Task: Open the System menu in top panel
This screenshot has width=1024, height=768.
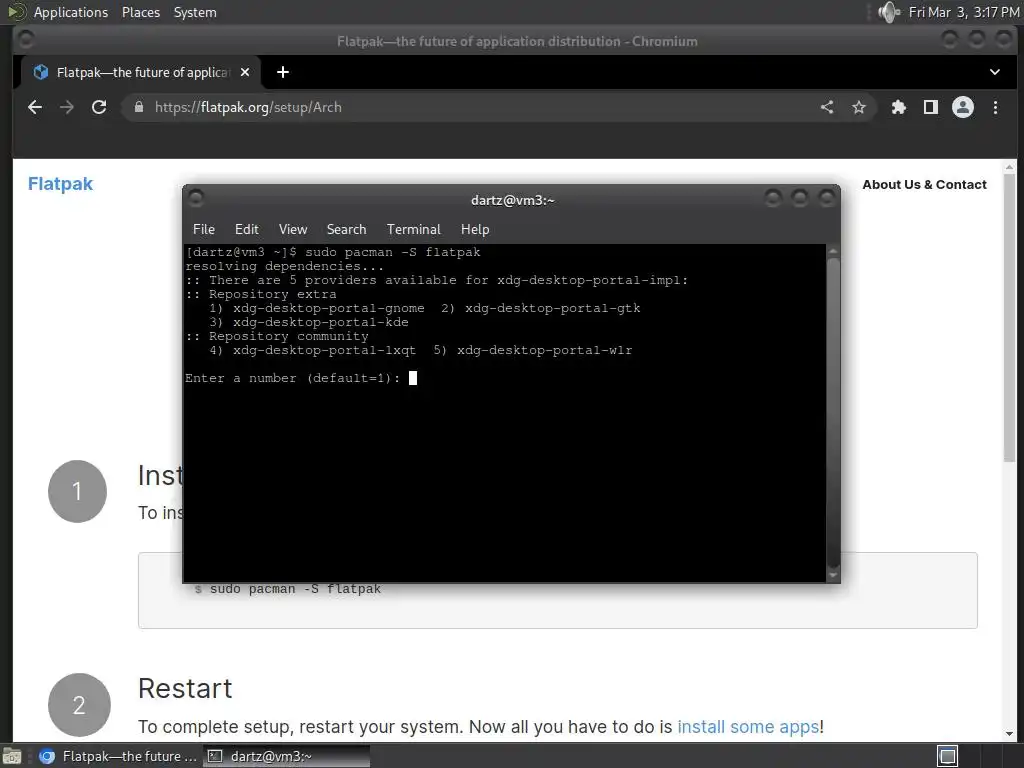Action: [195, 12]
